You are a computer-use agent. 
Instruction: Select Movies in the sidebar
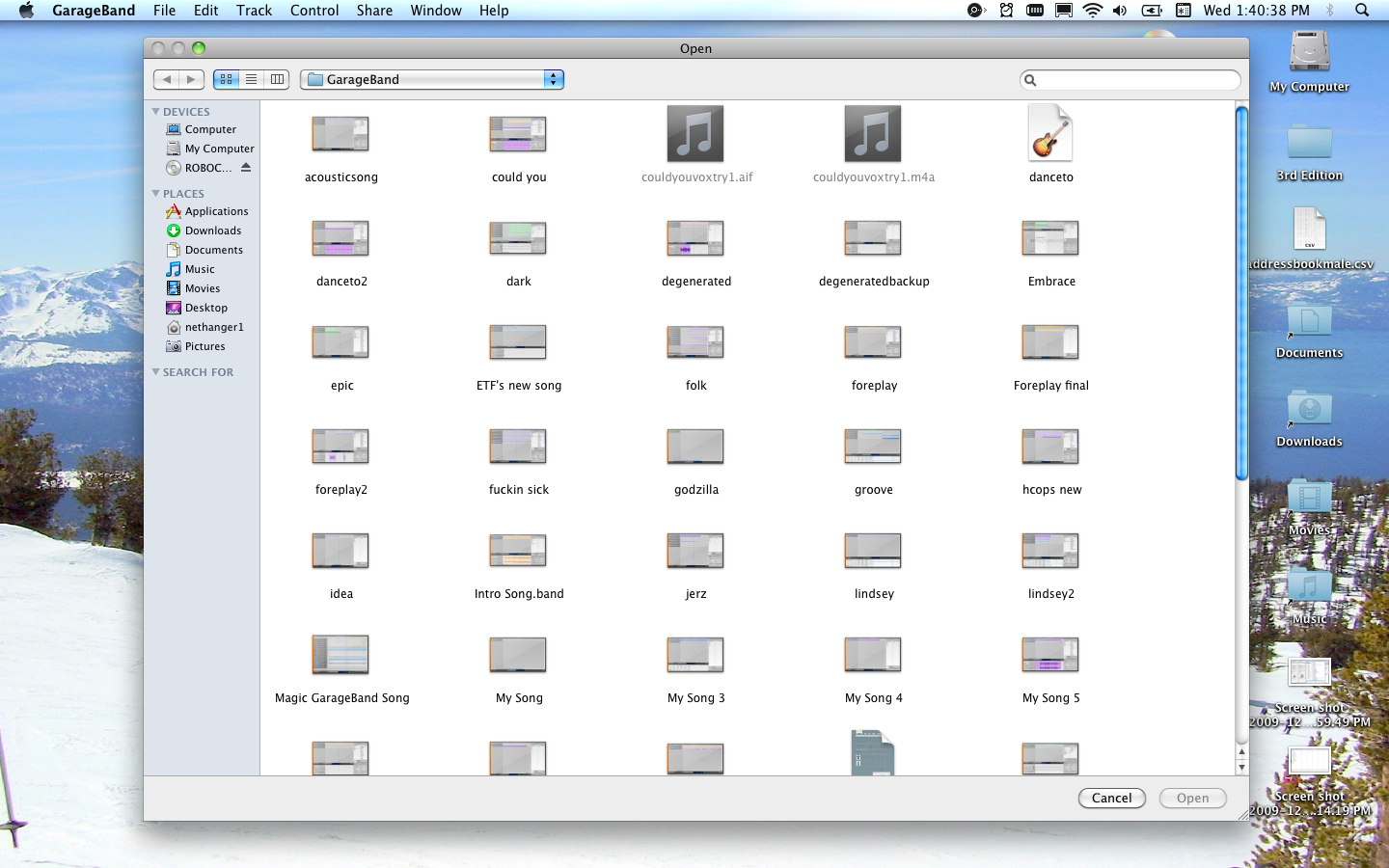192,288
